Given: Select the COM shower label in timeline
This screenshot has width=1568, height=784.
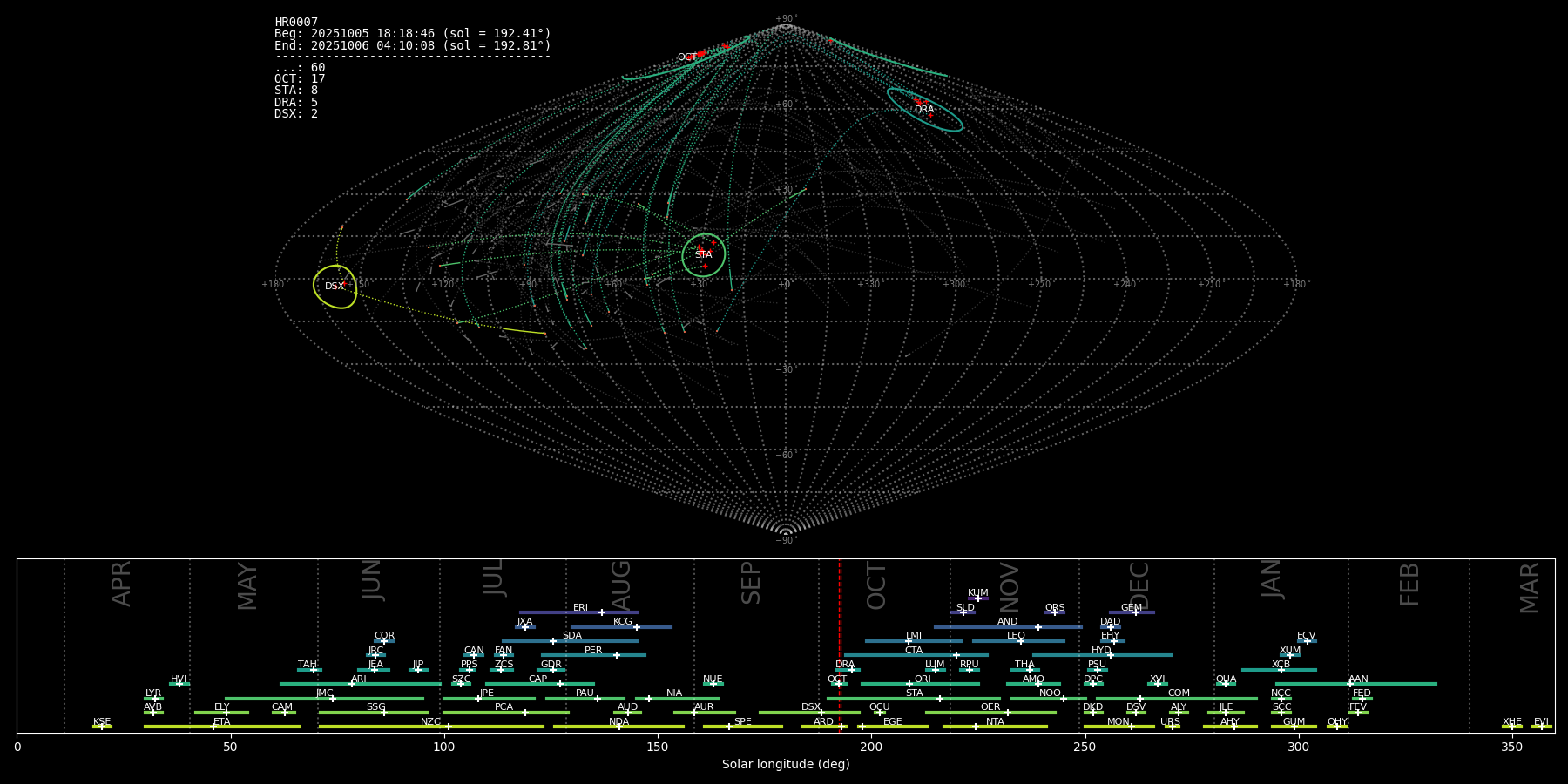Looking at the screenshot, I should pos(1179,693).
